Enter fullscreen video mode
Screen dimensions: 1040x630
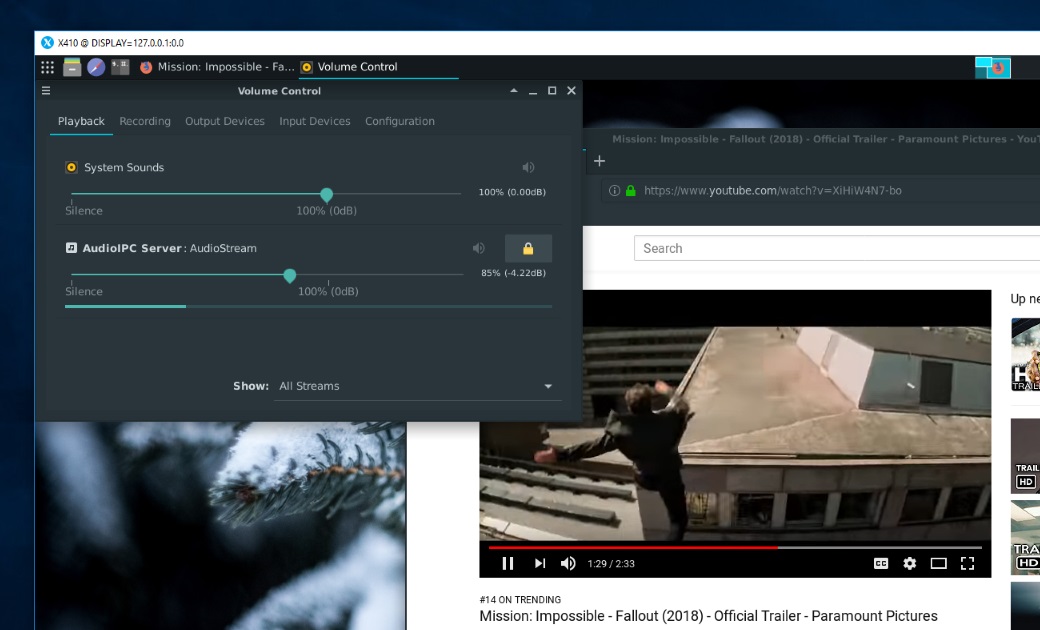[967, 563]
